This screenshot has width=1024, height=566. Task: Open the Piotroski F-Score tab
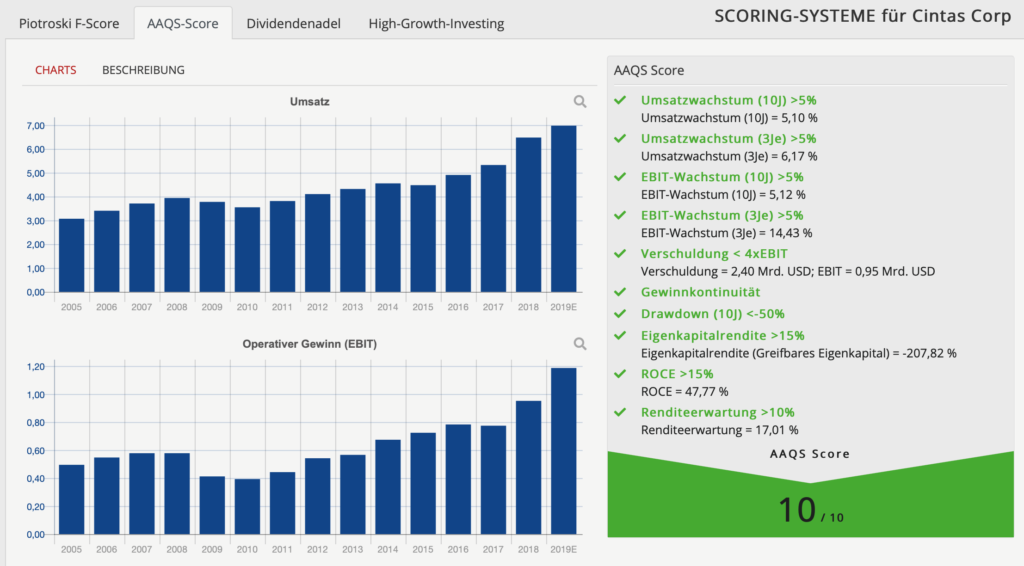(69, 24)
